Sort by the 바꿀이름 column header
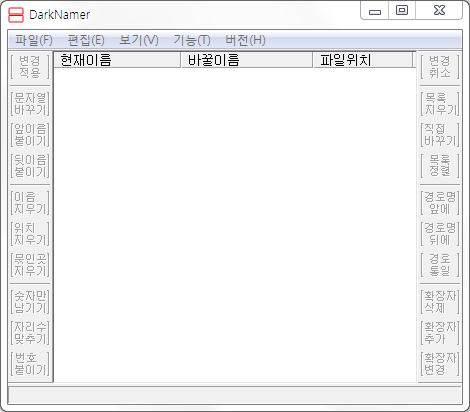 tap(247, 60)
